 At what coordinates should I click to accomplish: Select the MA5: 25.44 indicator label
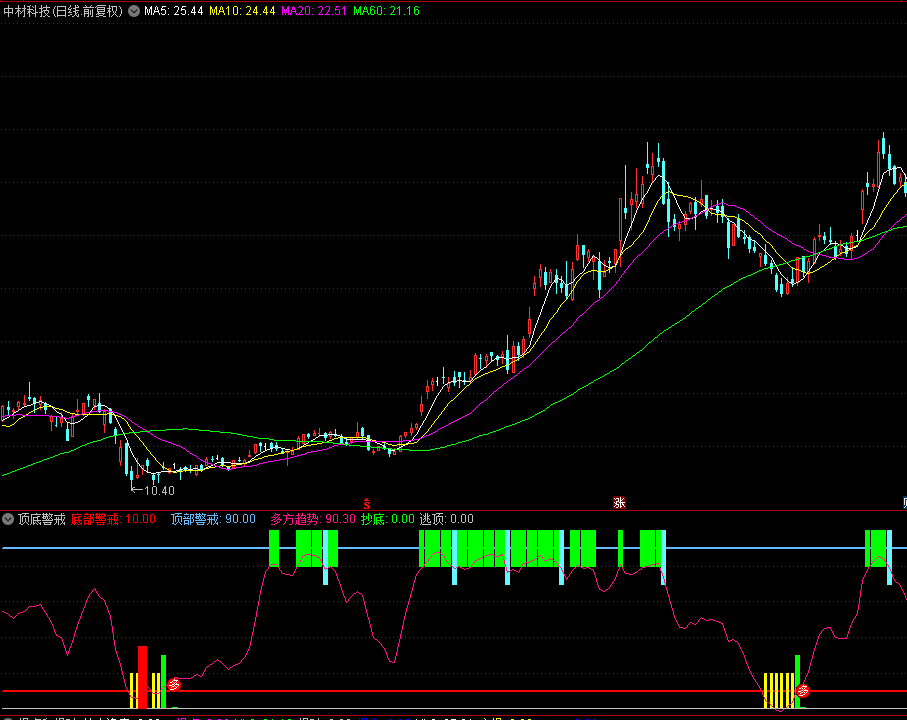[174, 11]
